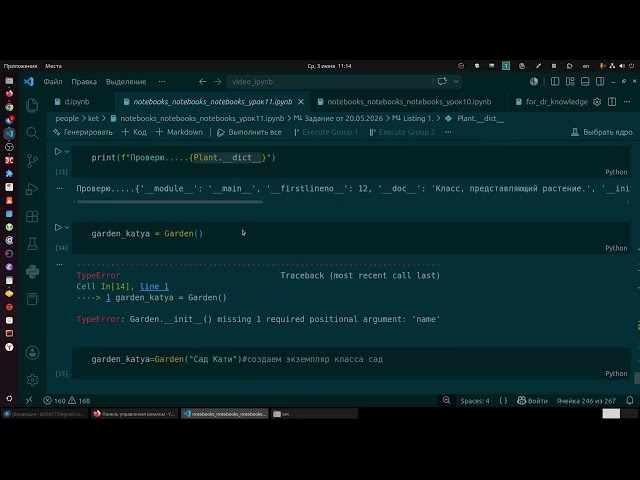Open the remote window indicator in status bar

pos(29,400)
